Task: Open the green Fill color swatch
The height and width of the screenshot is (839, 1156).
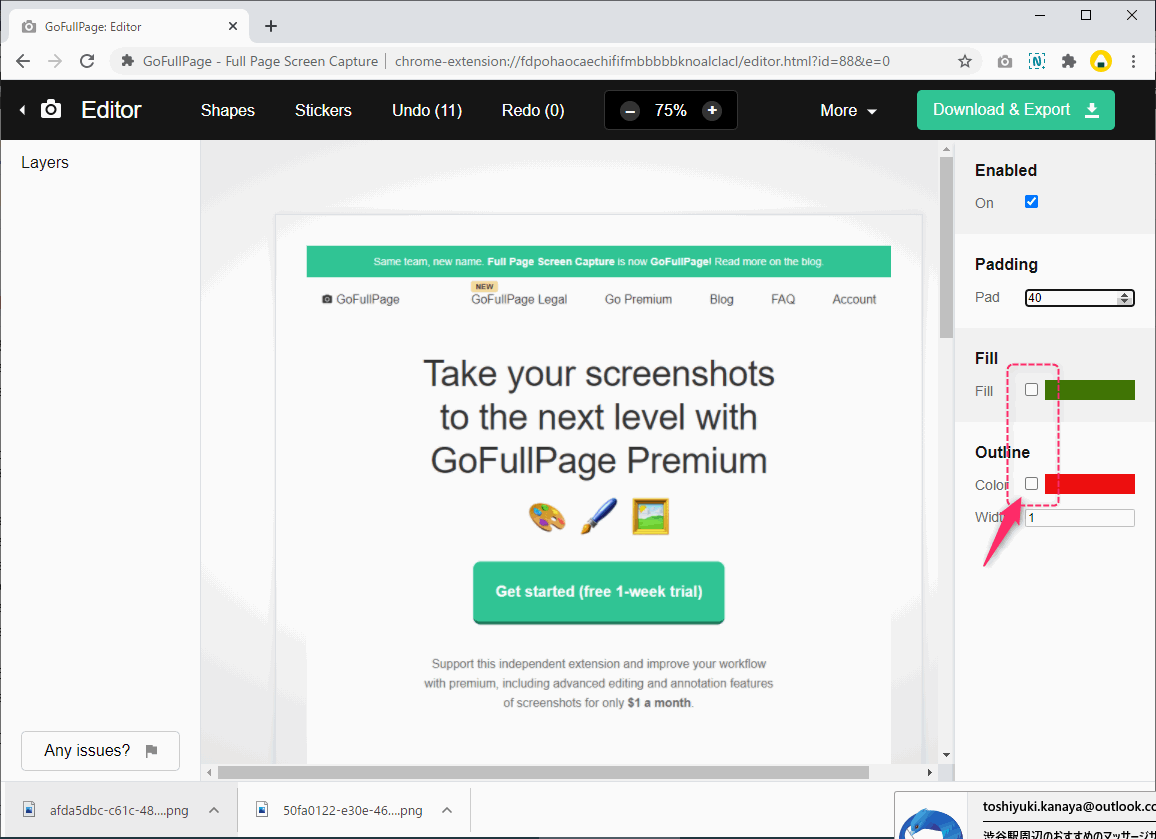Action: 1090,390
